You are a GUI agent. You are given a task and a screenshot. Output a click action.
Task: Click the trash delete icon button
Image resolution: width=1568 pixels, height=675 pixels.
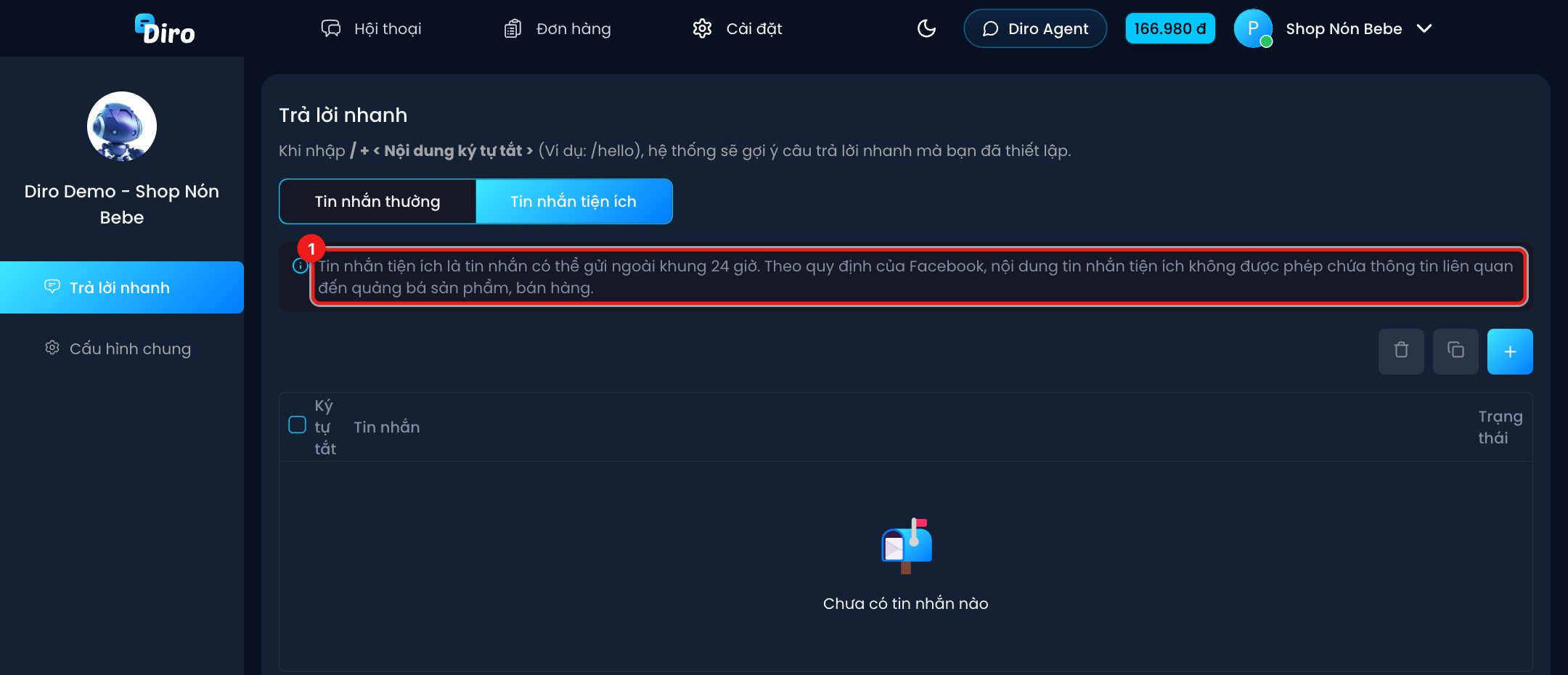[x=1401, y=351]
